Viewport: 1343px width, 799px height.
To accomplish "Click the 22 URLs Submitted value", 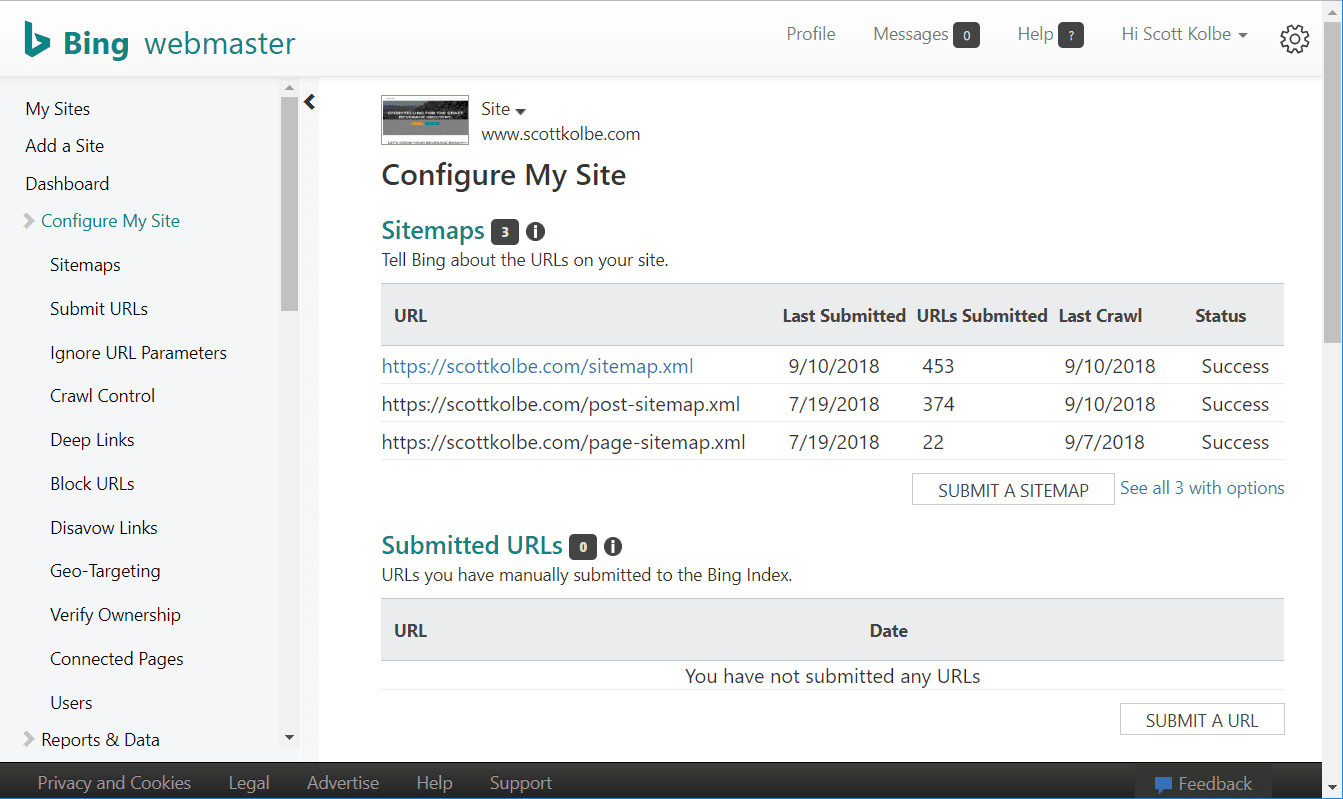I will (x=933, y=442).
